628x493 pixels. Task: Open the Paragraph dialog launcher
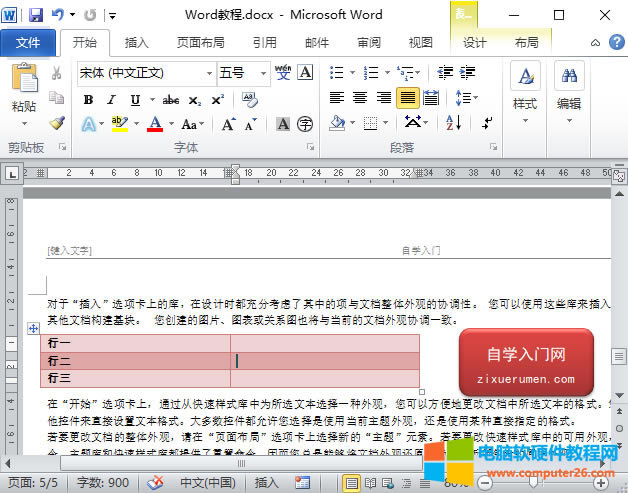click(x=493, y=147)
